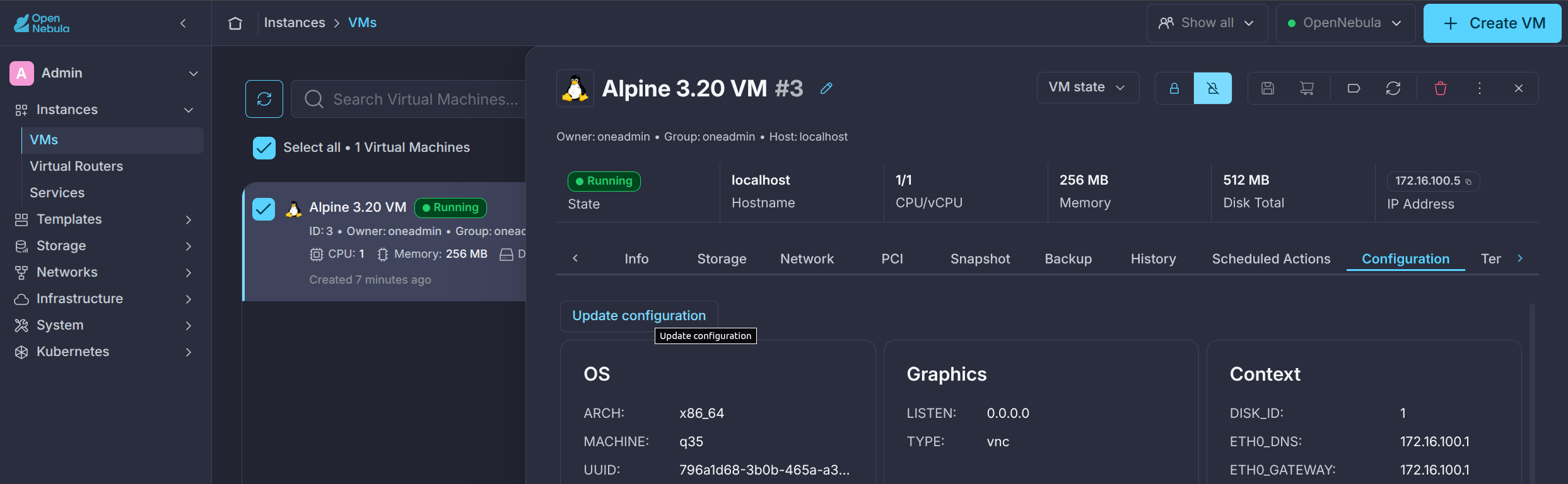Switch to the Info tab
This screenshot has width=1568, height=484.
coord(636,259)
